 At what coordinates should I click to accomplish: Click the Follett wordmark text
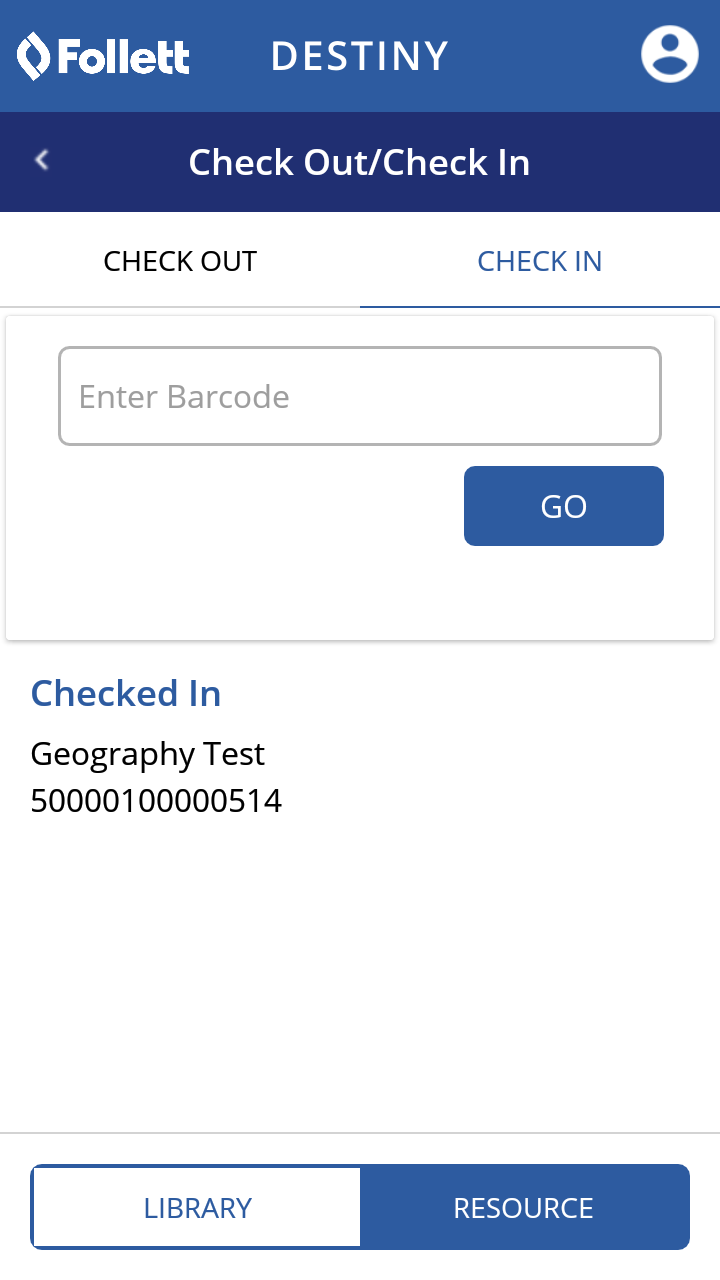[123, 57]
